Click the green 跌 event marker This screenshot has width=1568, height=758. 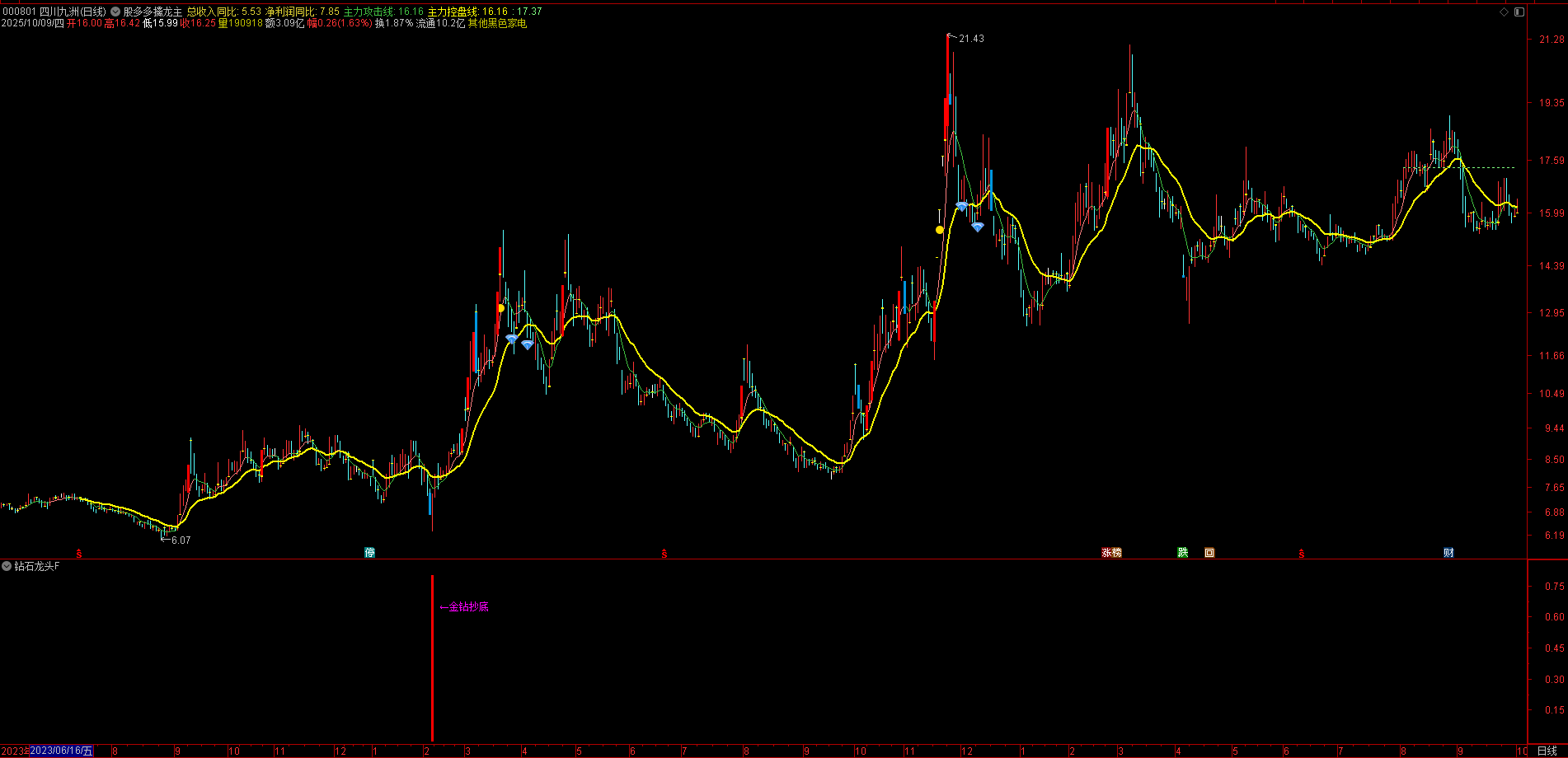[1183, 553]
